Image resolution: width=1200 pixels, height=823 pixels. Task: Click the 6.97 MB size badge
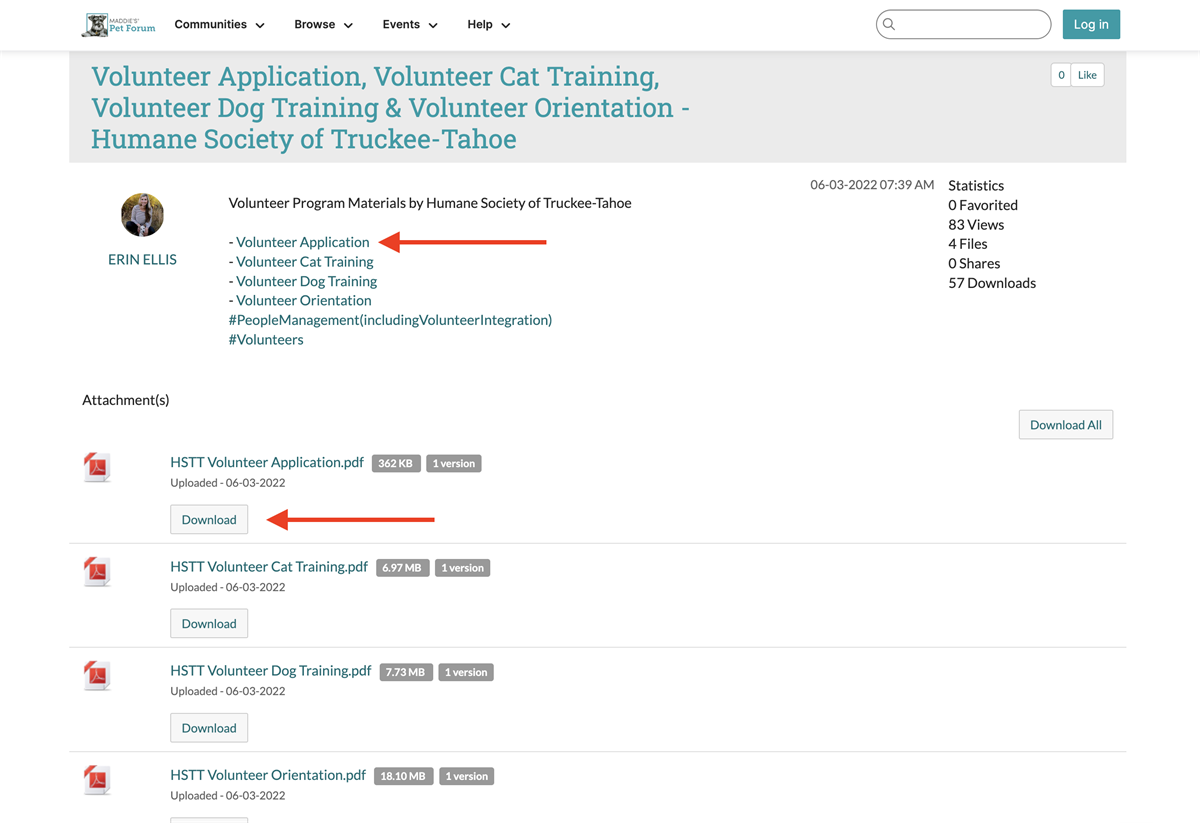click(402, 568)
